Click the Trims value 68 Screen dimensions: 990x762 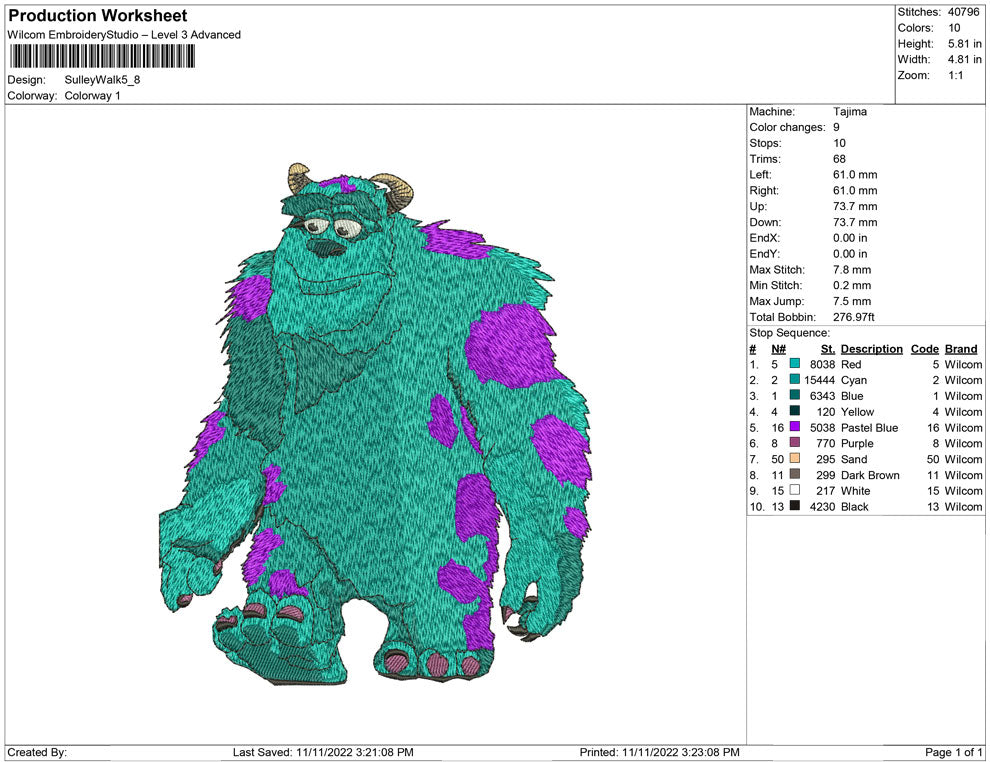[x=839, y=159]
